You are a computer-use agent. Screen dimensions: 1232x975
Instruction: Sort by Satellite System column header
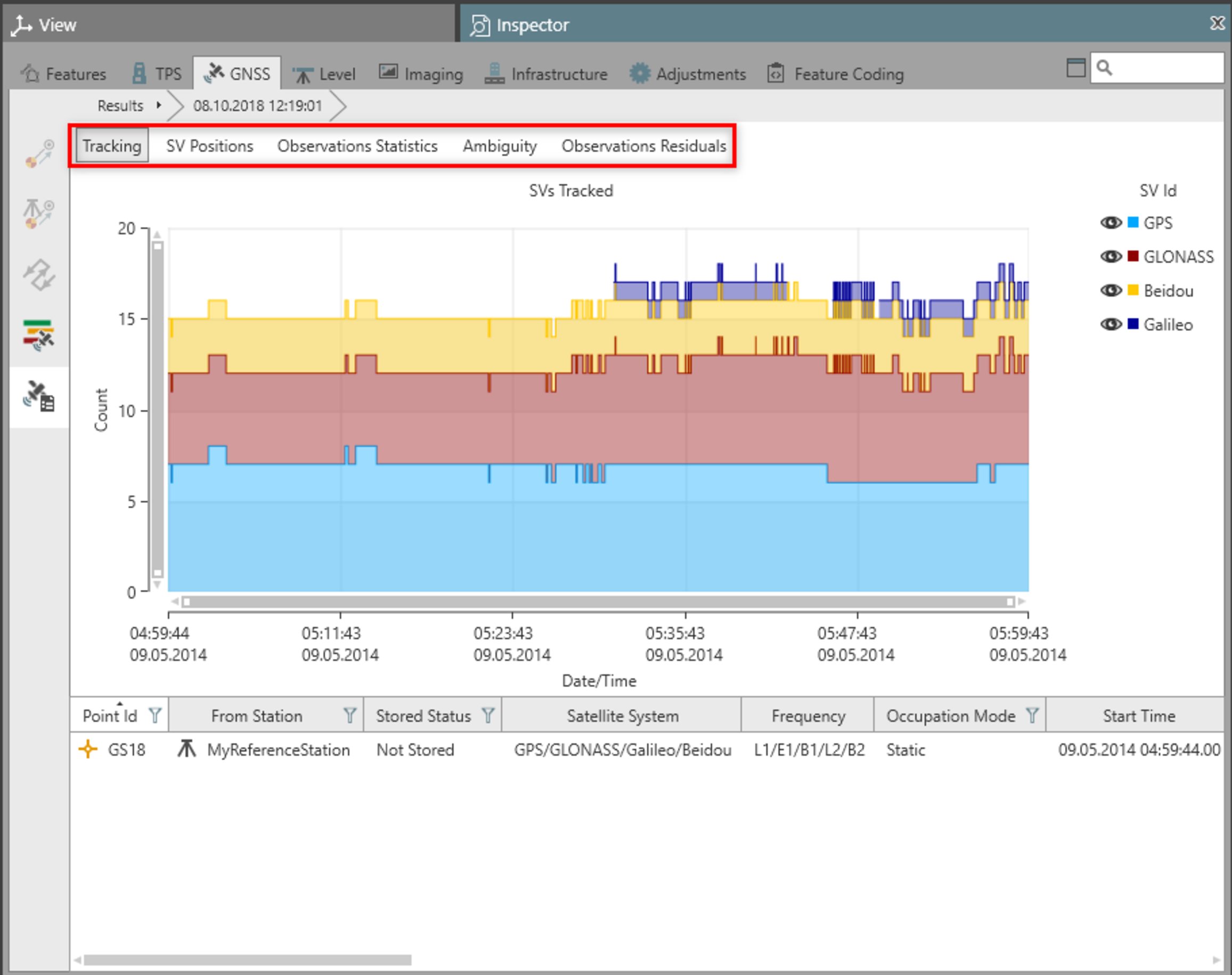[x=622, y=715]
